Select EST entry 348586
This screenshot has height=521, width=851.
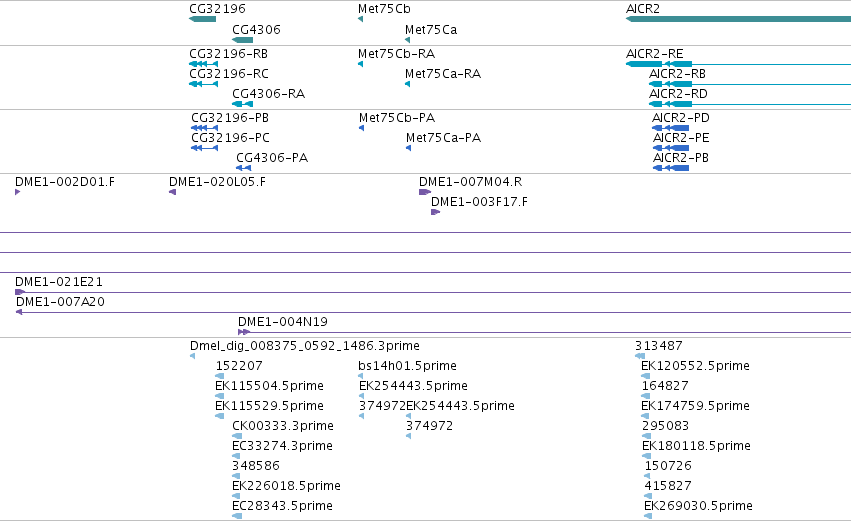256,466
